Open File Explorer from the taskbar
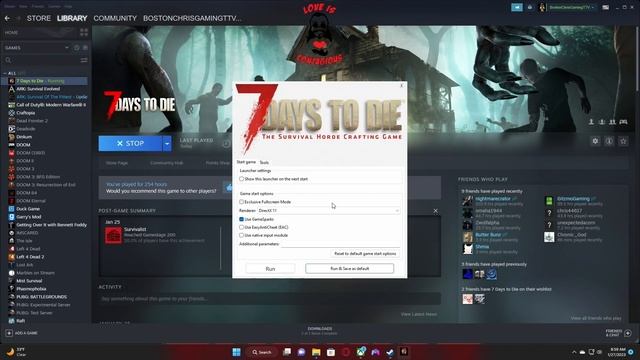The image size is (640, 360). 316,352
